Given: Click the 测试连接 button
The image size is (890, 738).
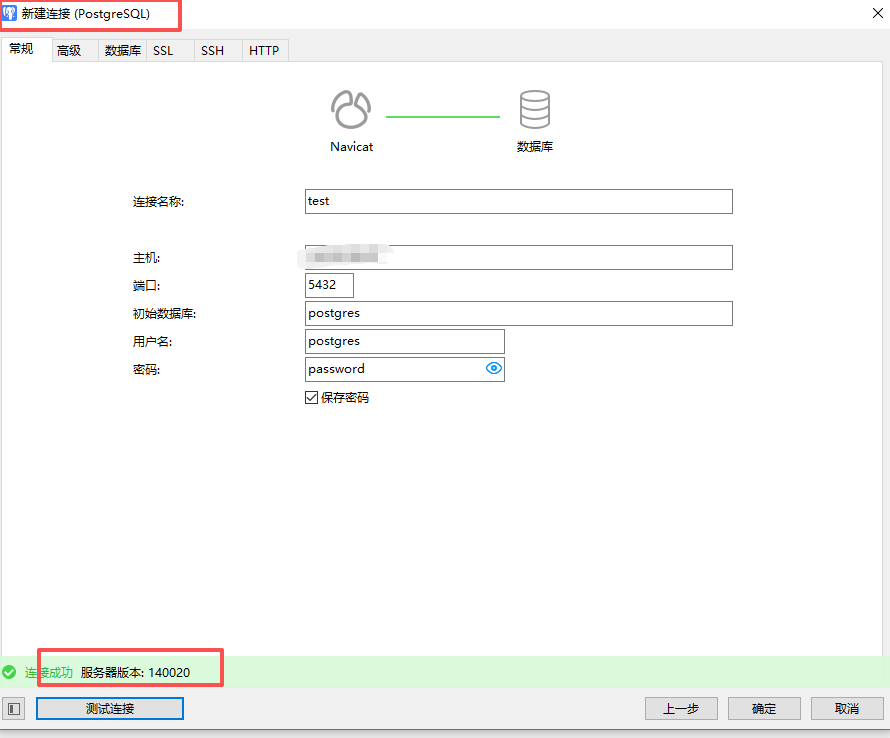Looking at the screenshot, I should (x=110, y=709).
